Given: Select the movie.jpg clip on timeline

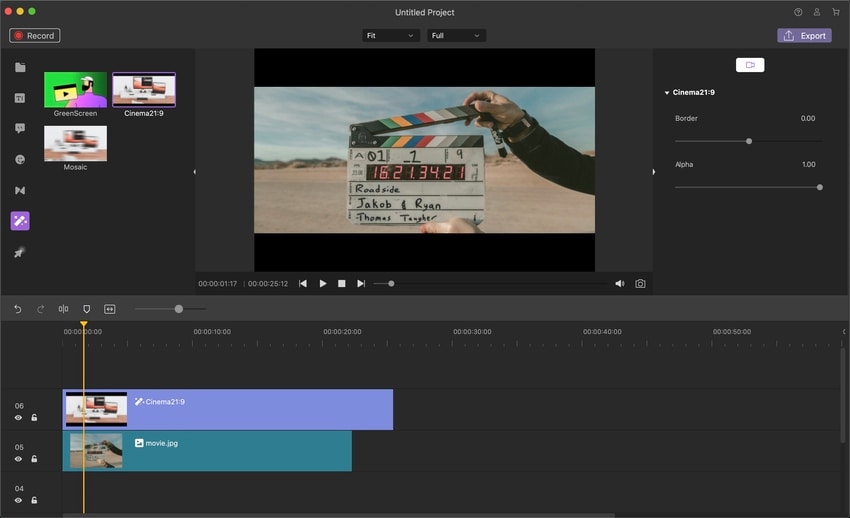Looking at the screenshot, I should [x=207, y=451].
